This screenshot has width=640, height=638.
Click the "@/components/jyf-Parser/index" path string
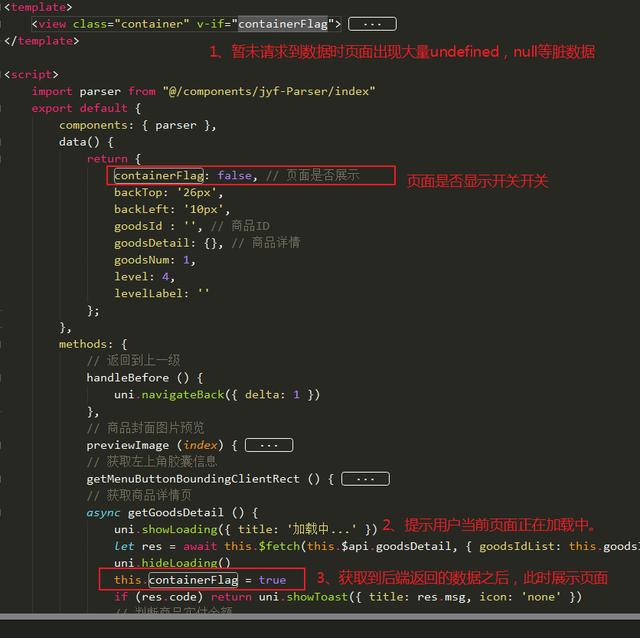(x=269, y=91)
